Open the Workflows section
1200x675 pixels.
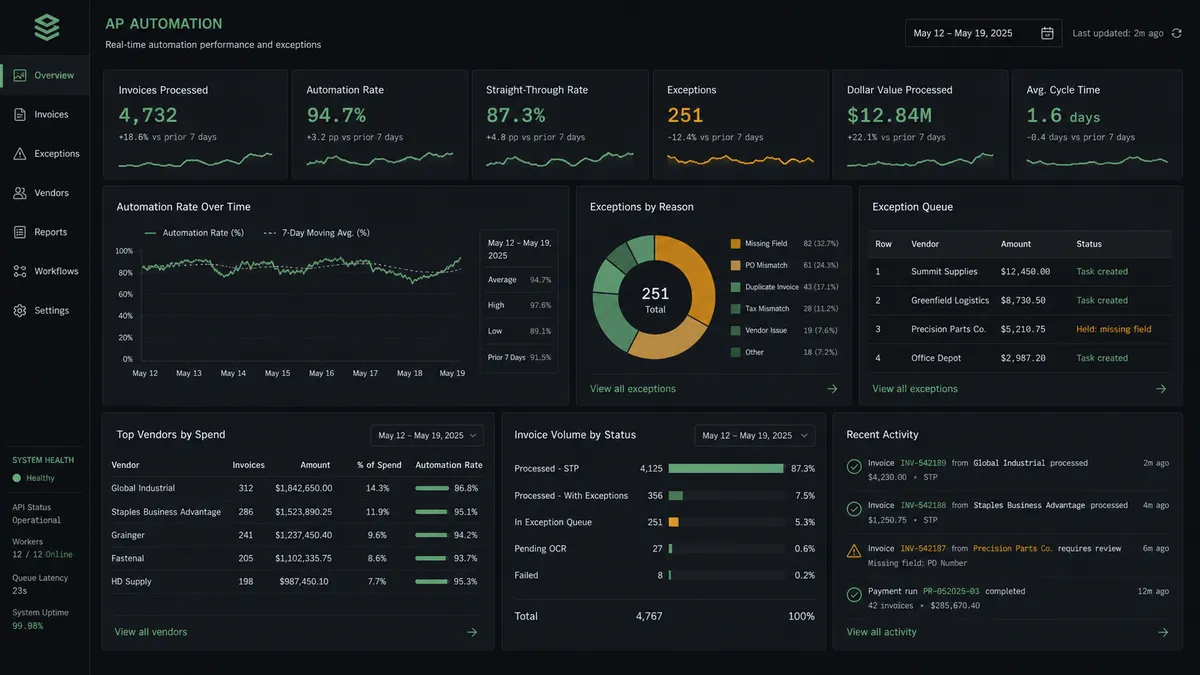45,271
